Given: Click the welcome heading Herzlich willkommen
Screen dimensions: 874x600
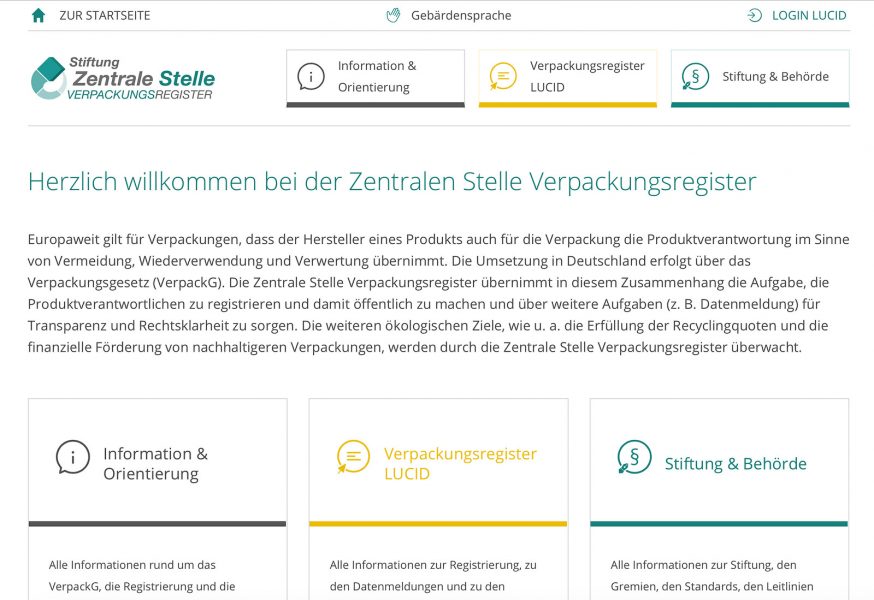Looking at the screenshot, I should click(x=392, y=182).
